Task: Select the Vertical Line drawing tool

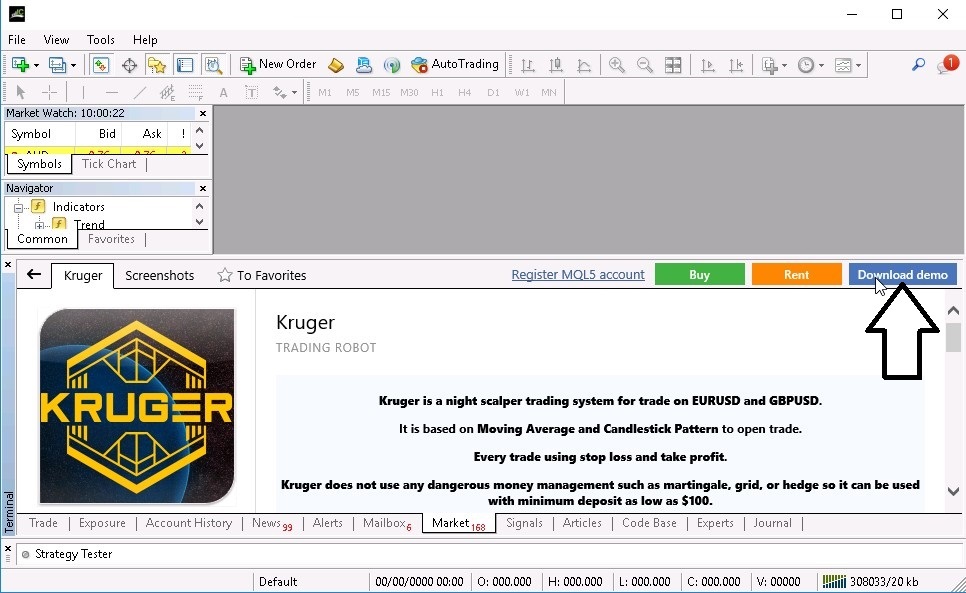Action: pyautogui.click(x=83, y=92)
